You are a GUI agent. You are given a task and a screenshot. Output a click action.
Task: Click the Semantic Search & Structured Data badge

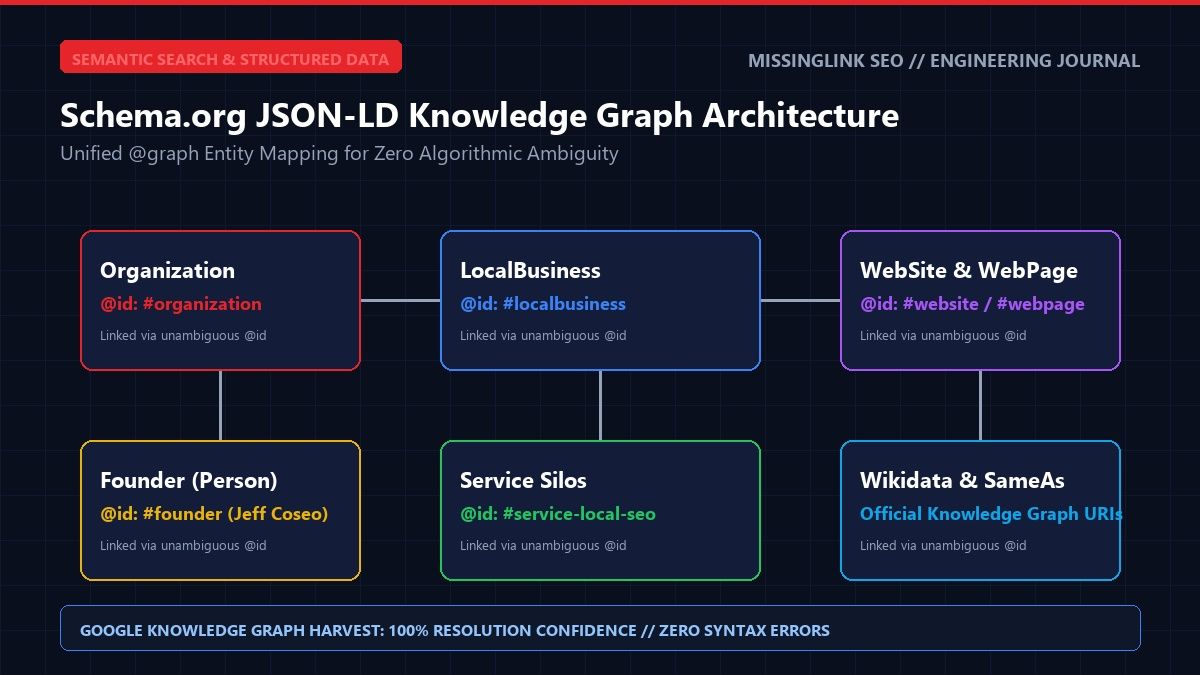(x=231, y=57)
